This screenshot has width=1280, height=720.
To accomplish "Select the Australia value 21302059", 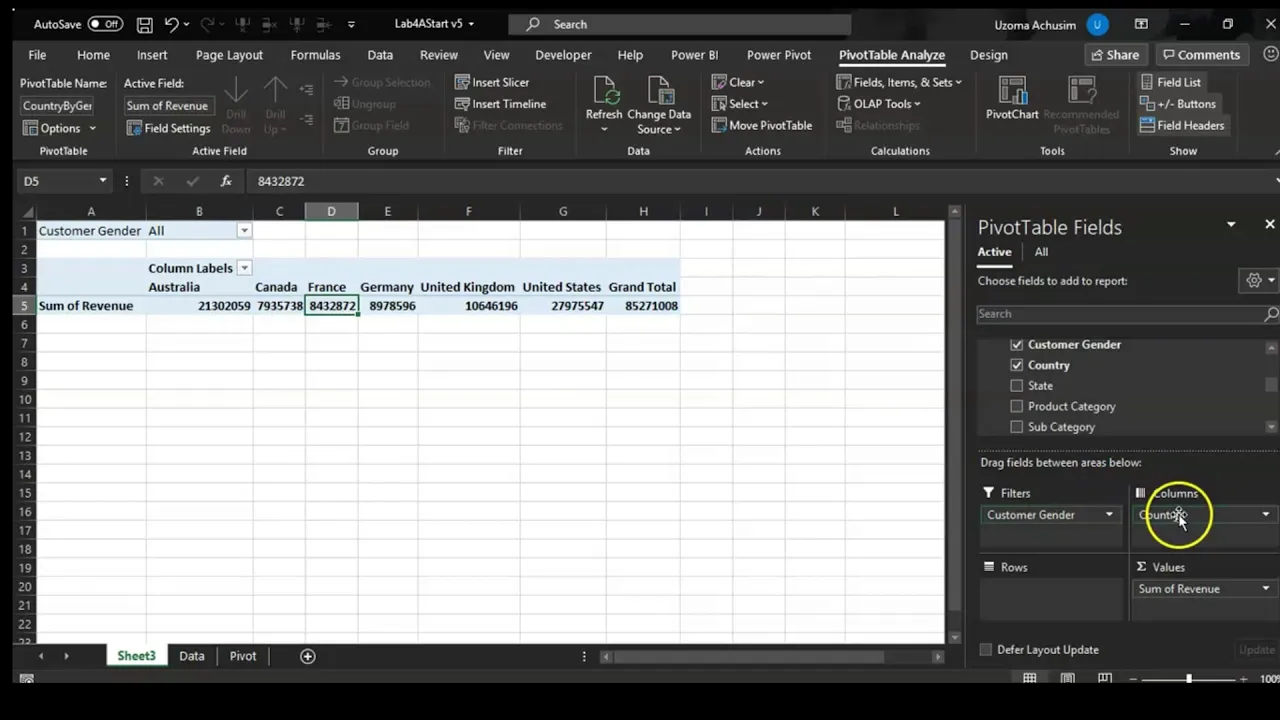I will coord(199,306).
